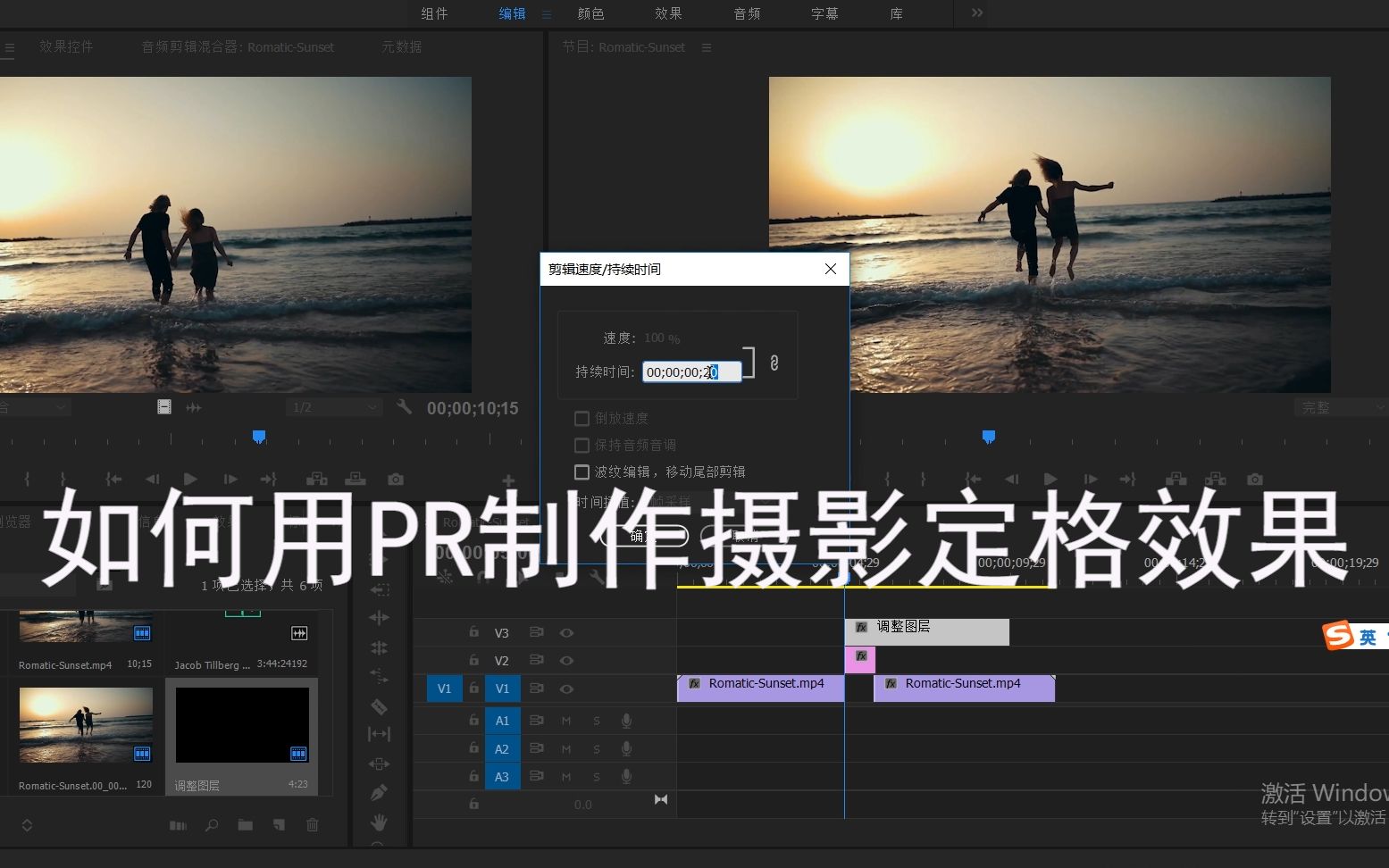Mute audio track A1

click(x=566, y=721)
